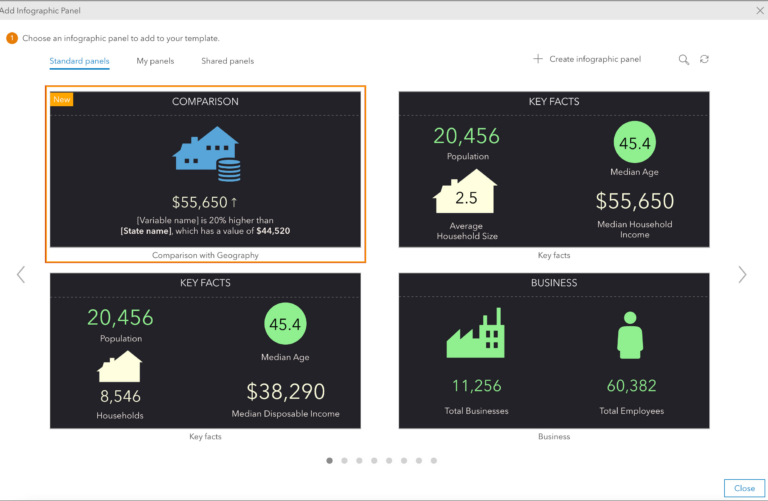Click the '8,546' Households value
The height and width of the screenshot is (501, 768).
[120, 396]
